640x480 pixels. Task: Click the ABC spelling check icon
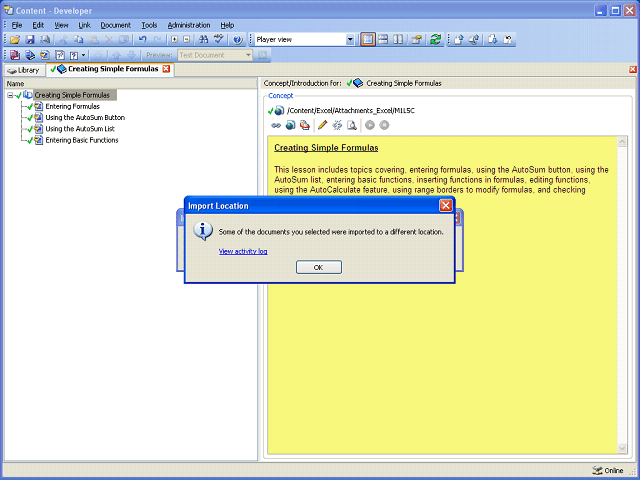coord(219,40)
